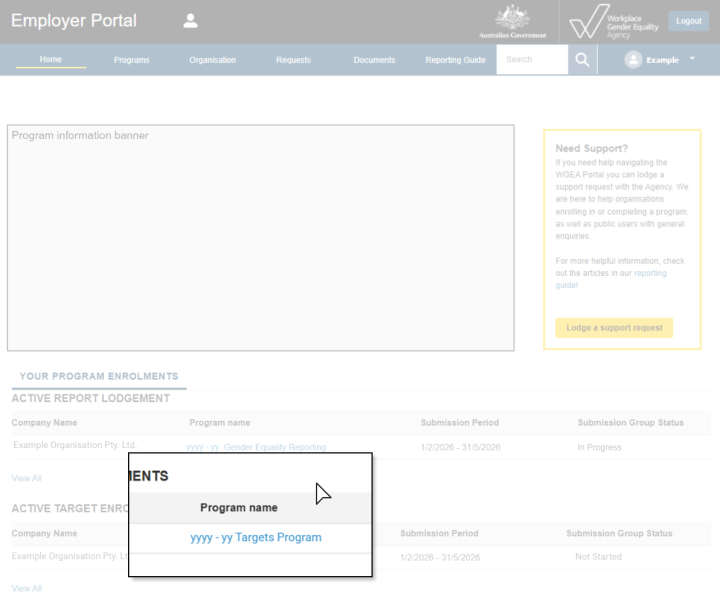Click the Active Report Lodgement section heading
The width and height of the screenshot is (720, 596).
tap(90, 399)
